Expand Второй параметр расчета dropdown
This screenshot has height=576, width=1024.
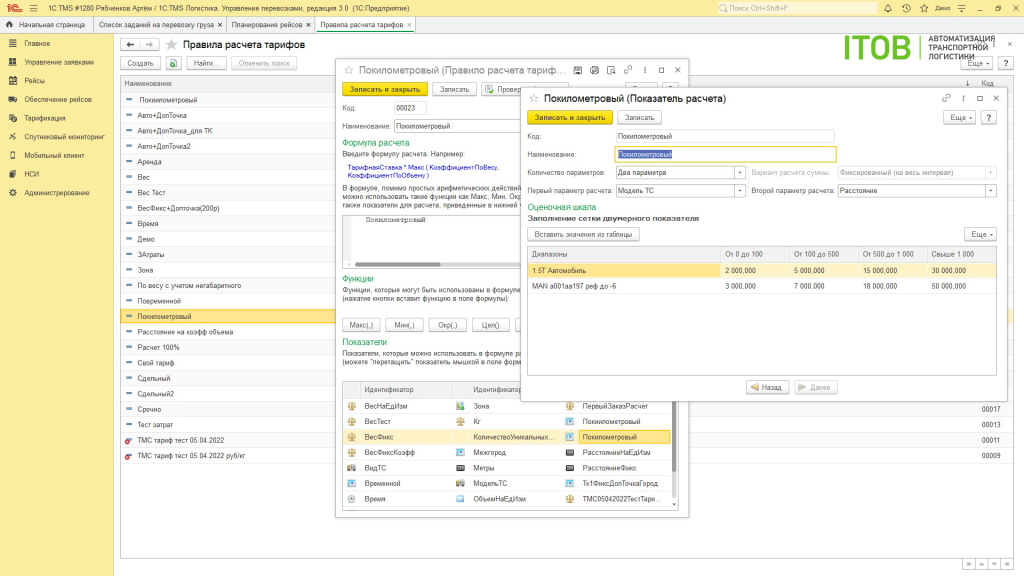991,191
